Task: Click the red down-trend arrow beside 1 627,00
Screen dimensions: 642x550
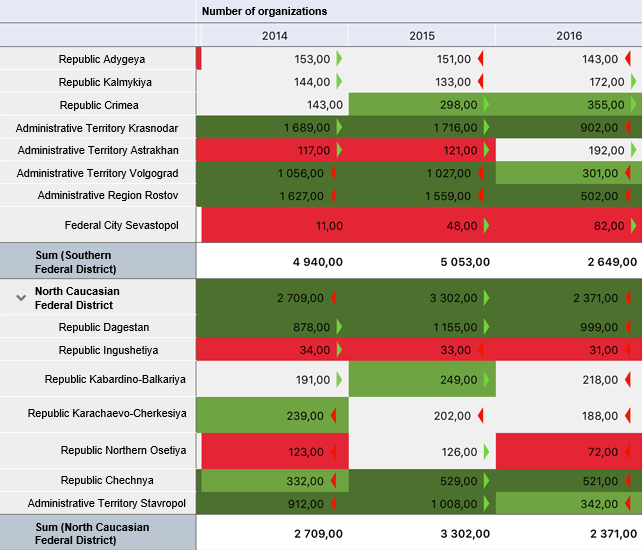Action: [334, 196]
